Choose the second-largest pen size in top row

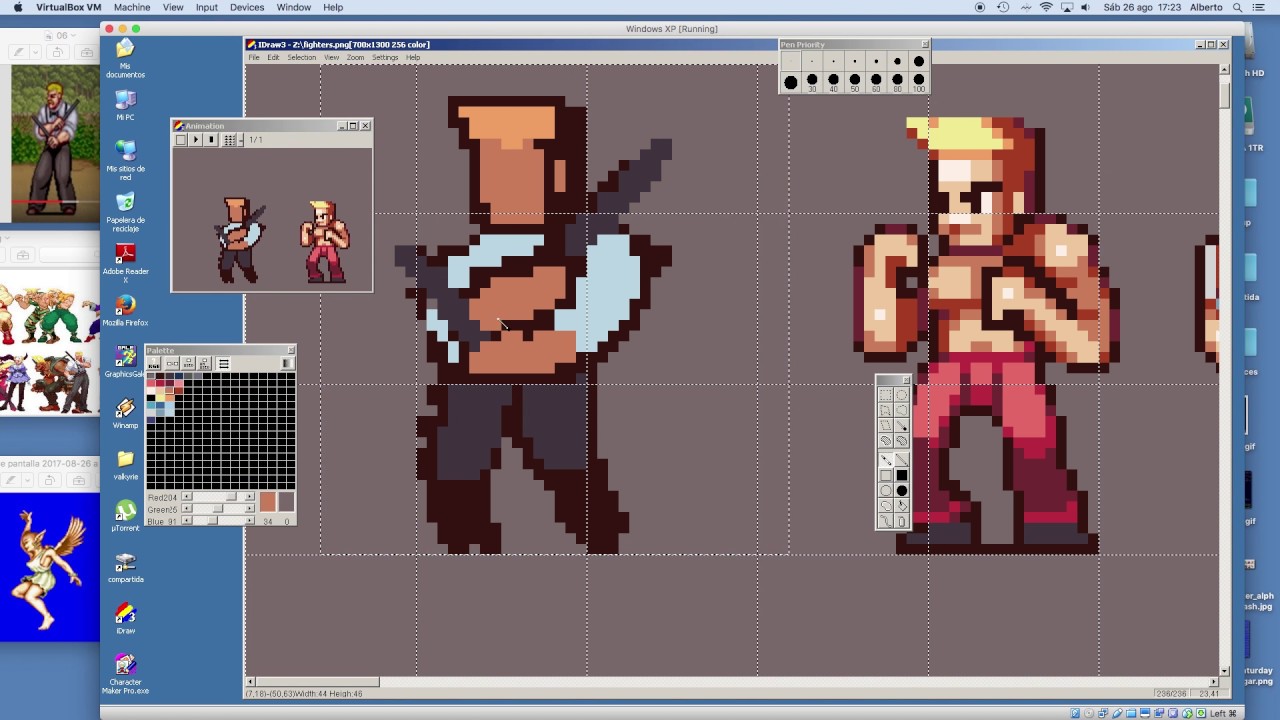(x=897, y=61)
